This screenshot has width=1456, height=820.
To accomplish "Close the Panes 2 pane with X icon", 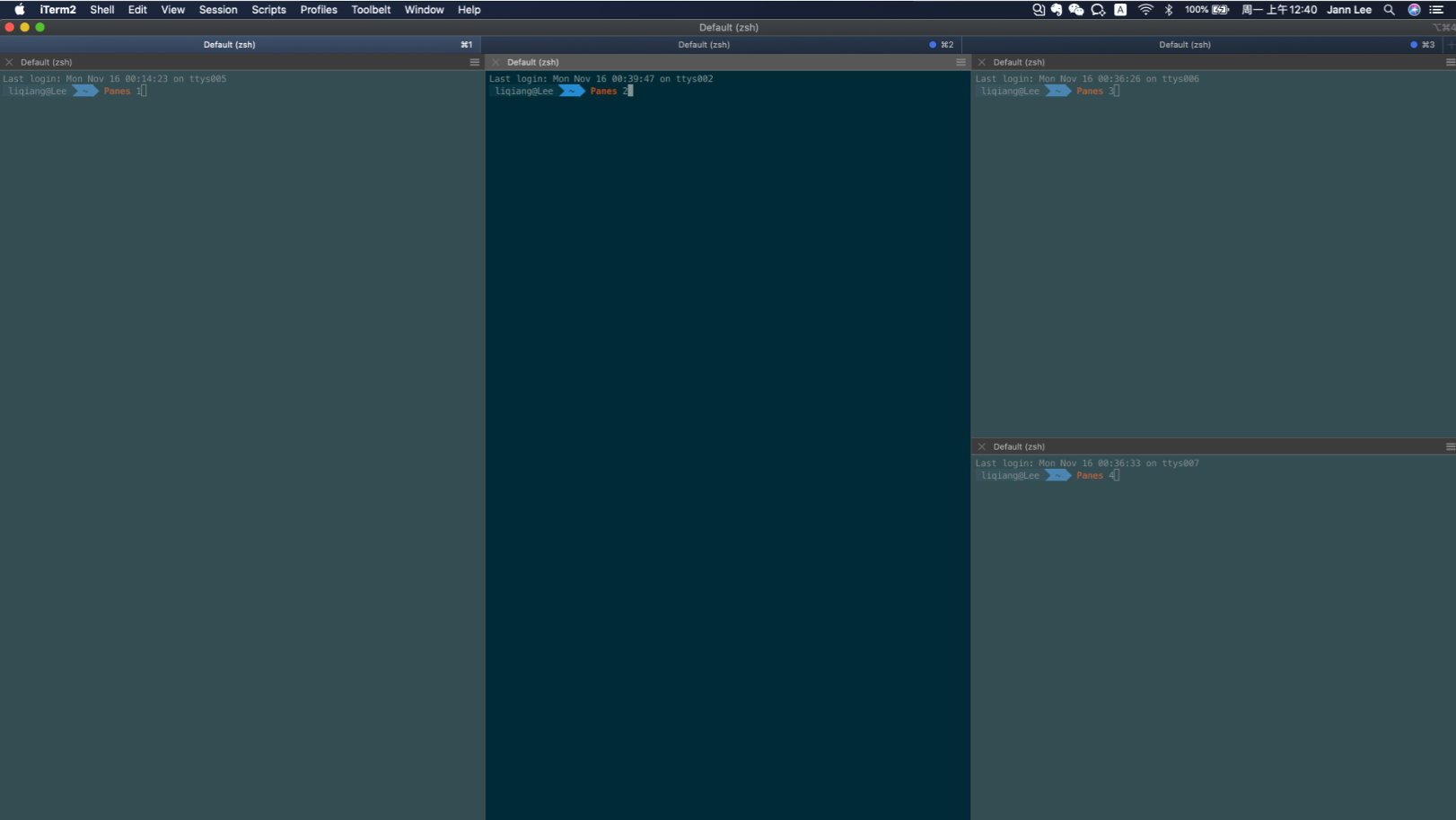I will 496,62.
